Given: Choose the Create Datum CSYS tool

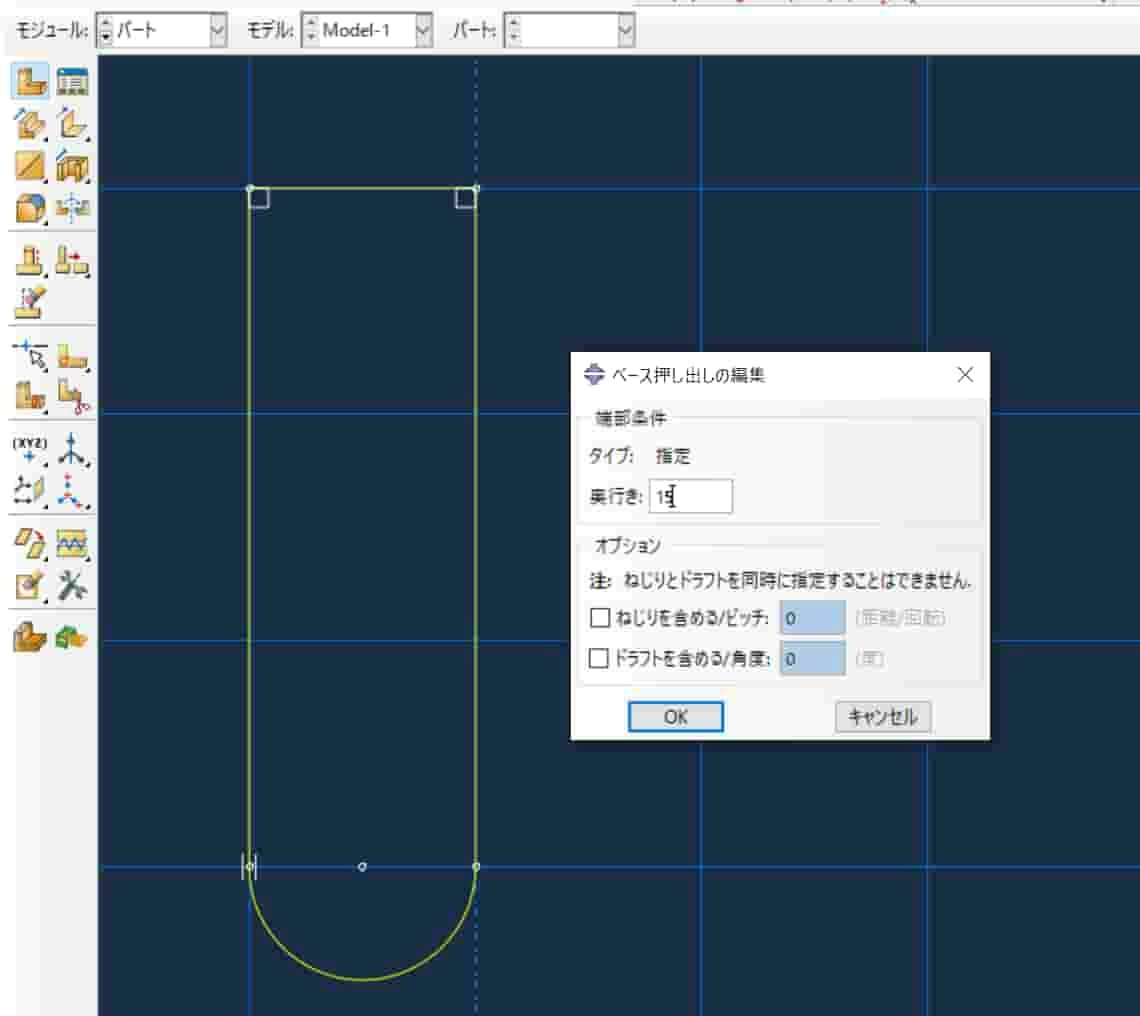Looking at the screenshot, I should coord(72,490).
